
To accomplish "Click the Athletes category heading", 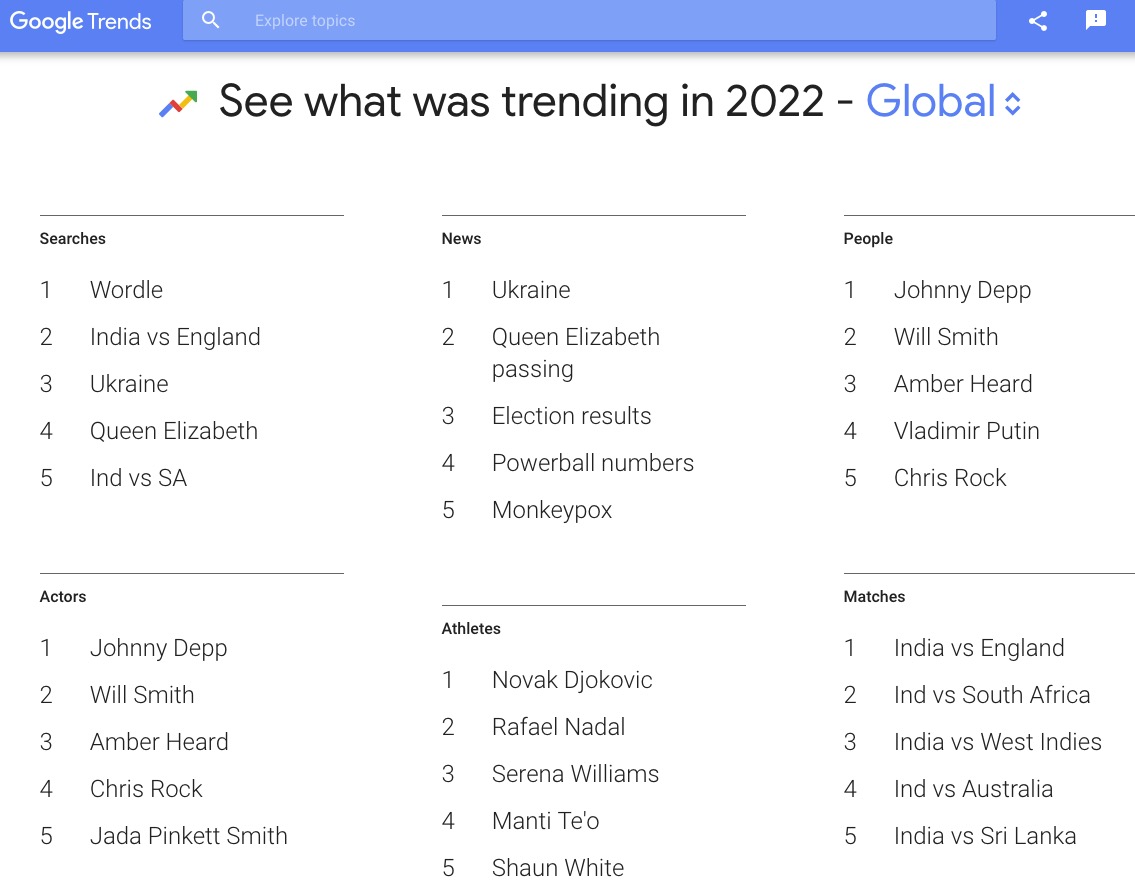I will [x=471, y=628].
